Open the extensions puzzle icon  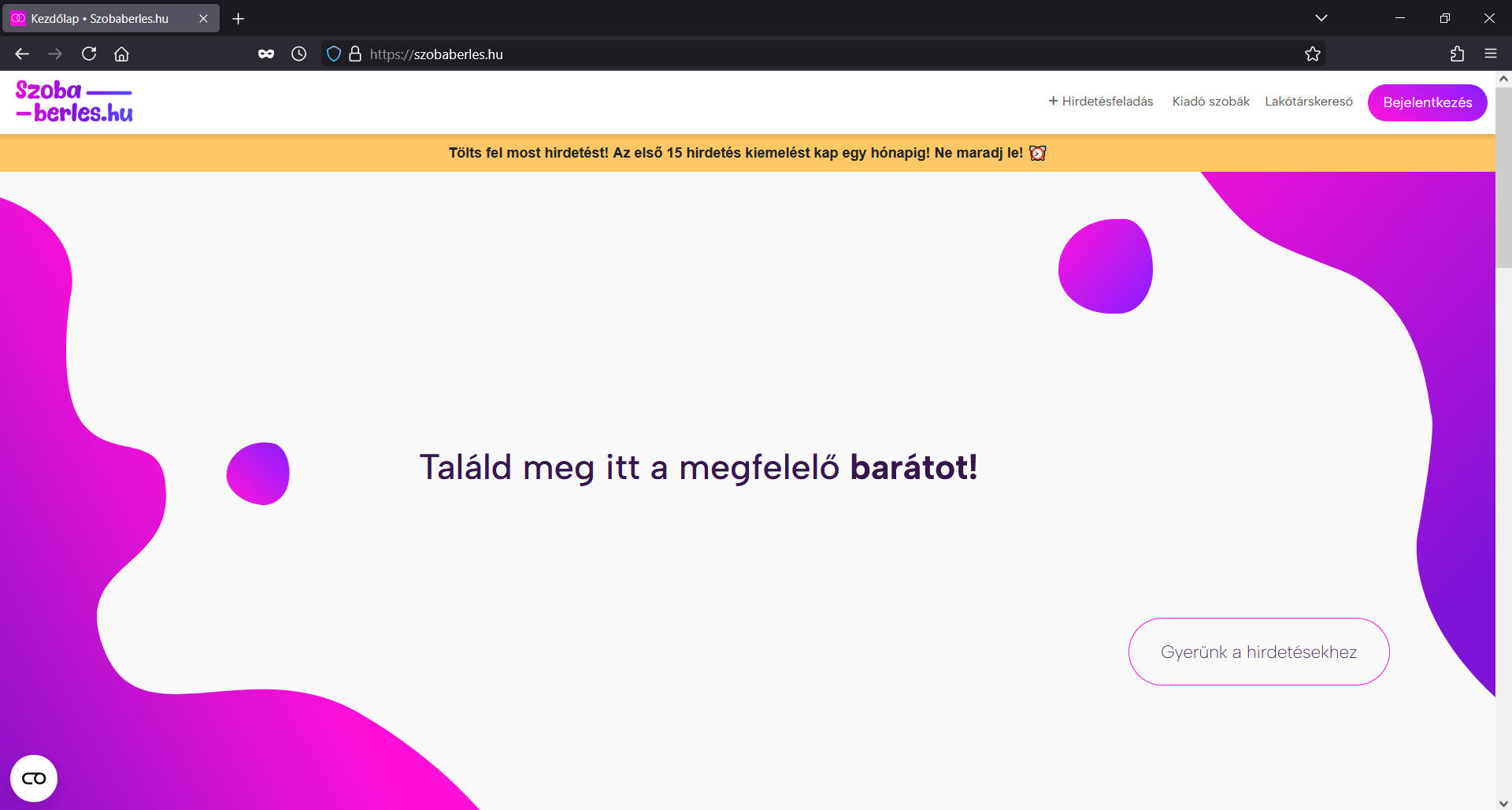click(1457, 54)
